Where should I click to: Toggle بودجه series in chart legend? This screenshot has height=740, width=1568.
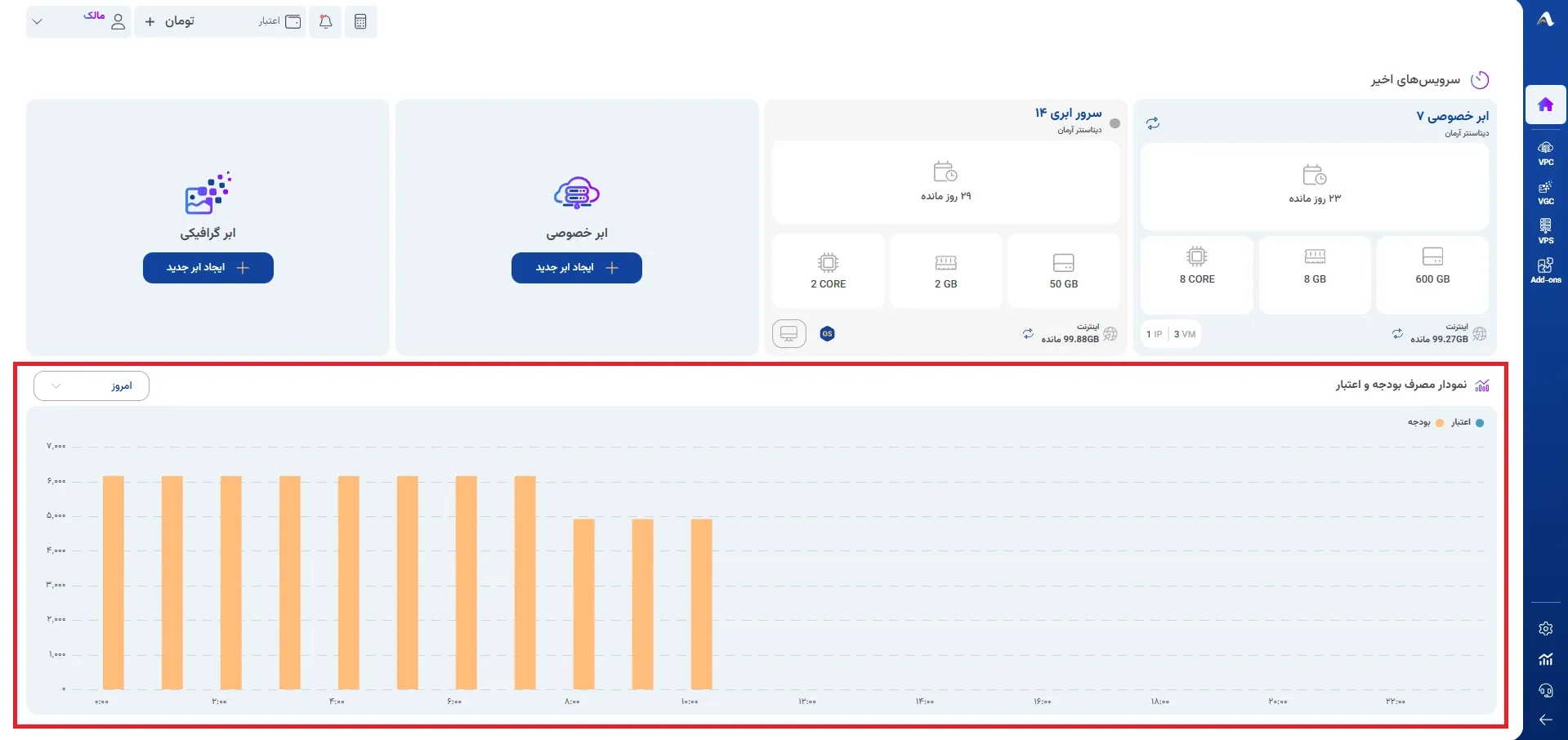coord(1425,422)
